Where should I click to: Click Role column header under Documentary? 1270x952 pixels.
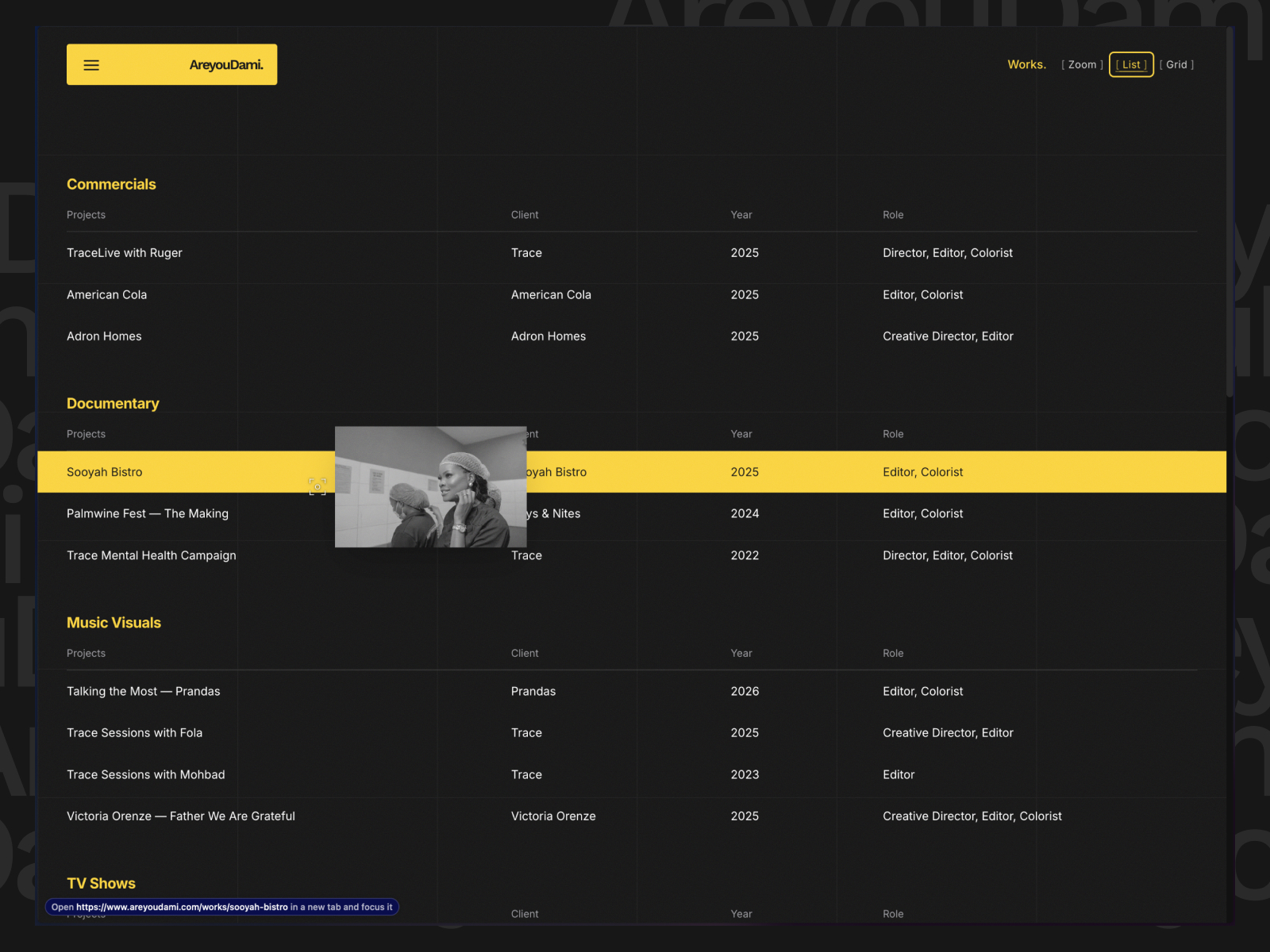click(893, 434)
